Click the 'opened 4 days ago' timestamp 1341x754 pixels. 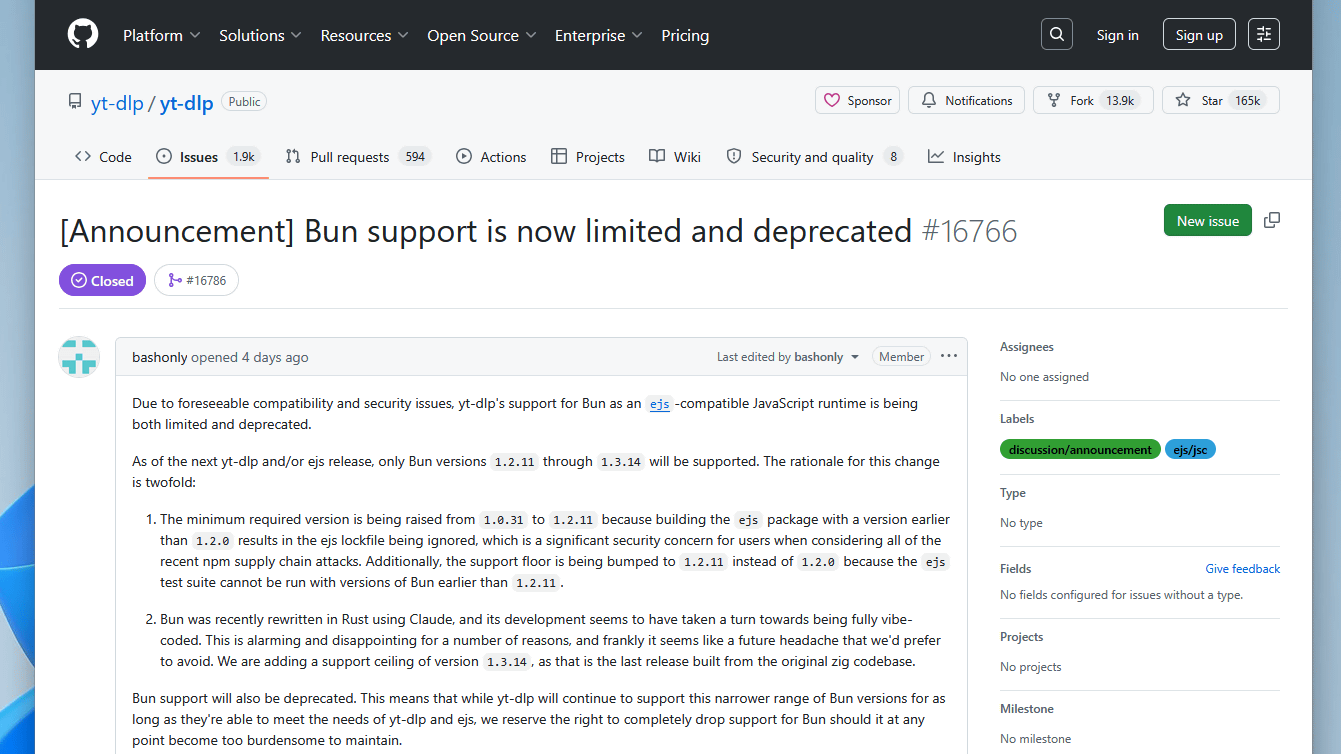pos(250,357)
